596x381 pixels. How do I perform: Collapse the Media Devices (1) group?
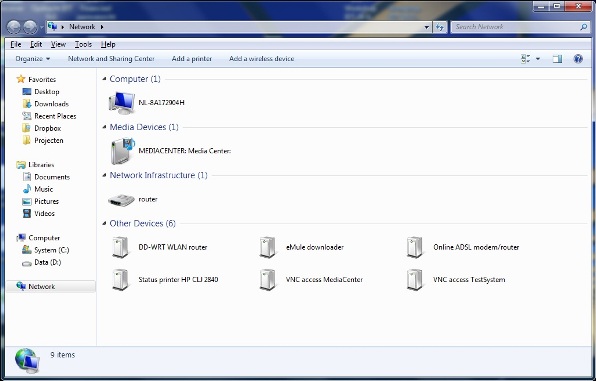click(104, 127)
